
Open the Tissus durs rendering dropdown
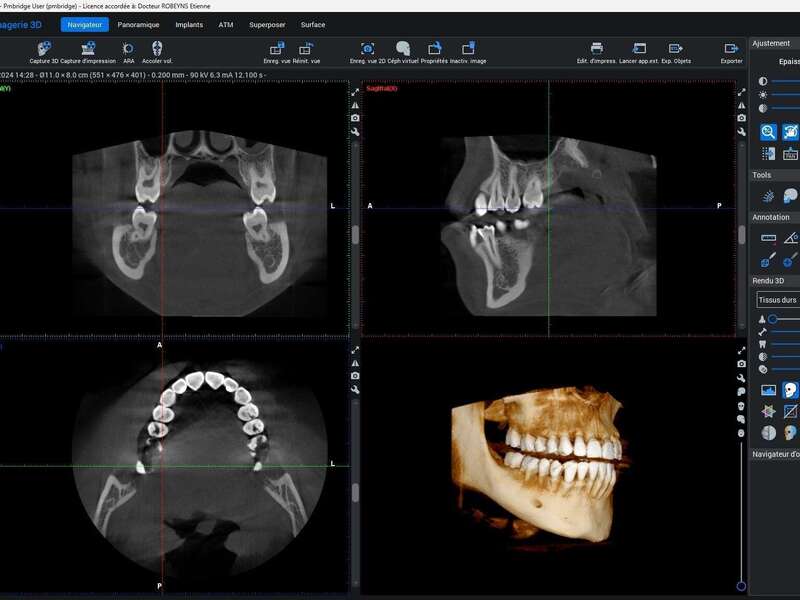click(777, 299)
